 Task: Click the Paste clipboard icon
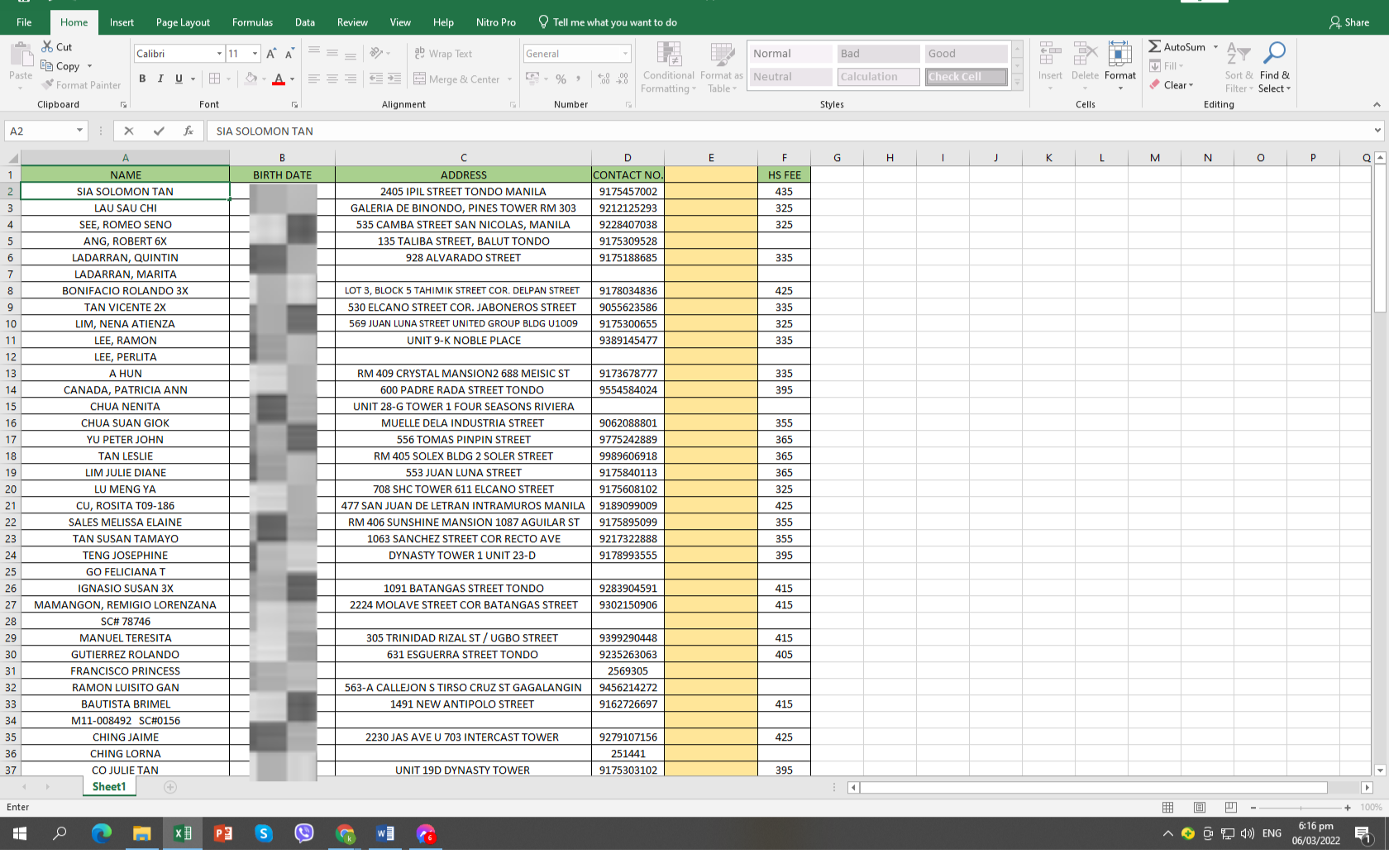pyautogui.click(x=21, y=56)
